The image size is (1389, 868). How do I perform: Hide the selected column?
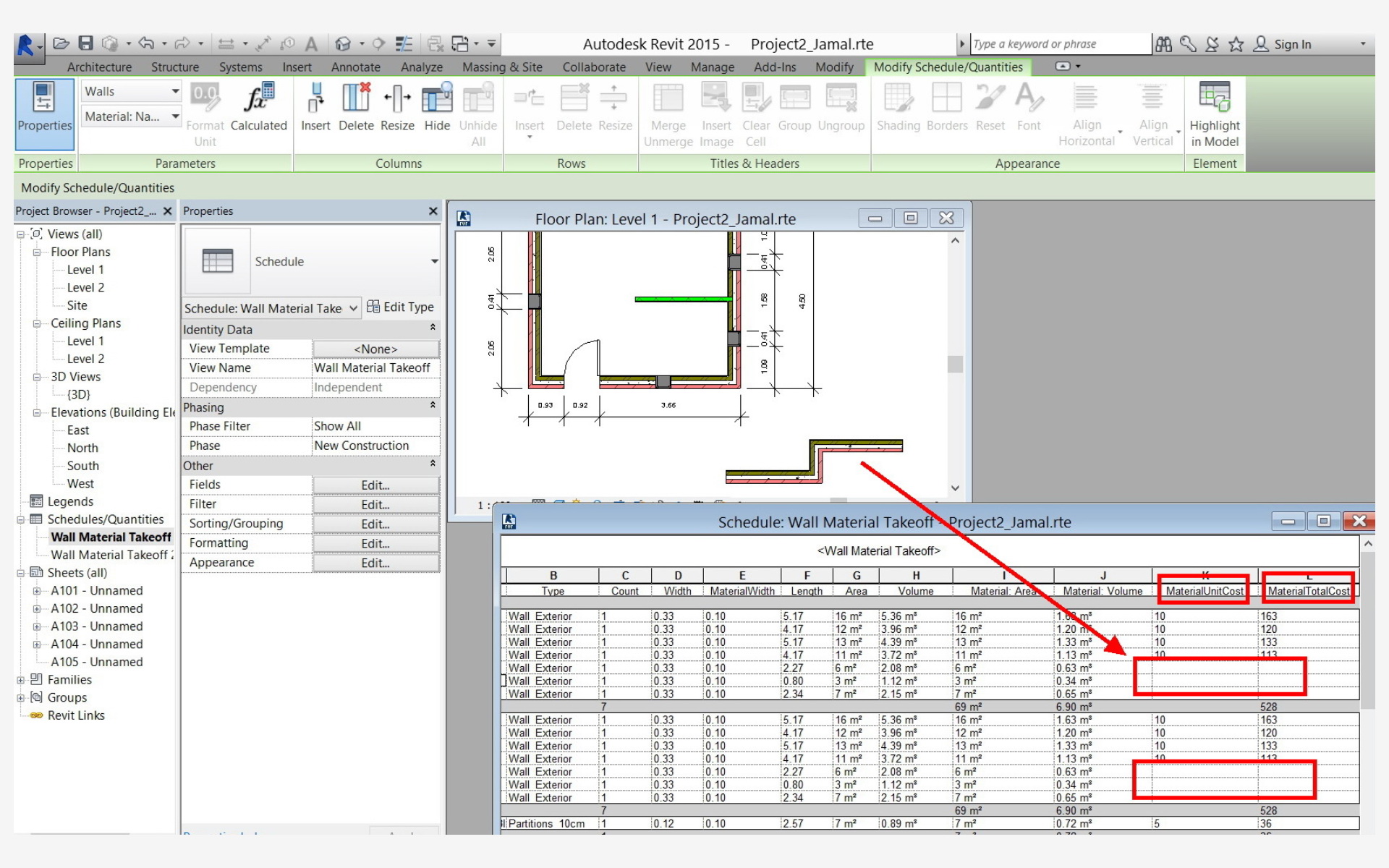pyautogui.click(x=437, y=107)
